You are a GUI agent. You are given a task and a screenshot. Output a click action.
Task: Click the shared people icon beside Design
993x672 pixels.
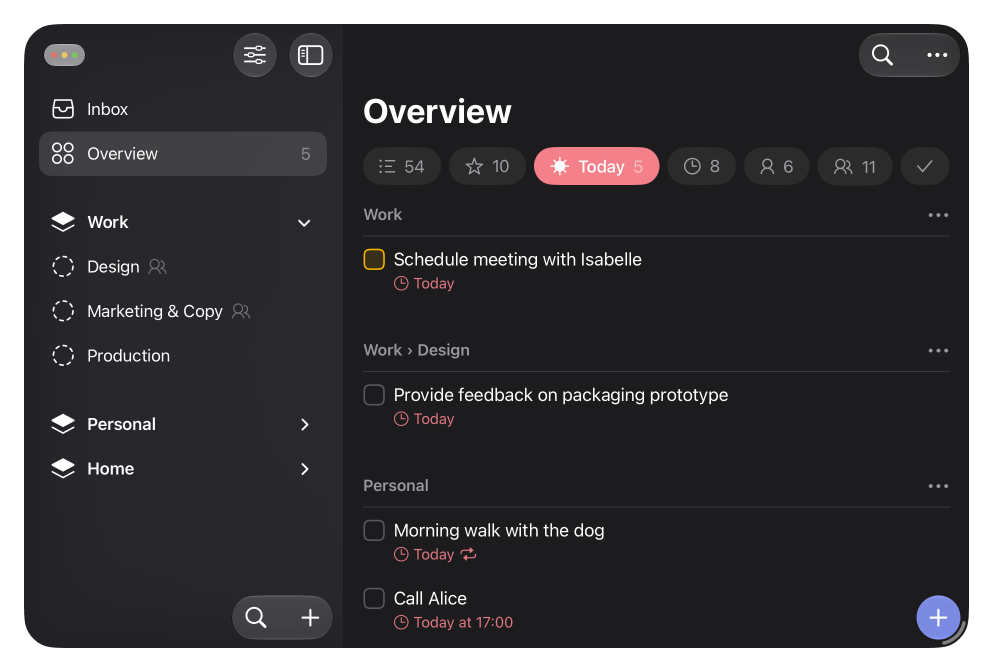[158, 267]
